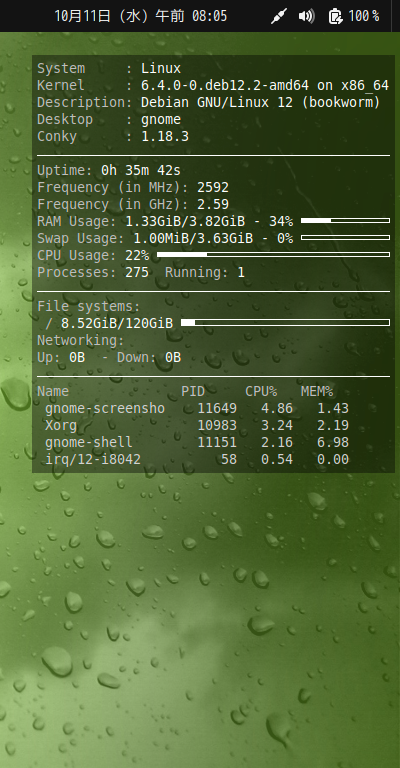Click the Conky version 1.18.3 text
Image resolution: width=400 pixels, height=768 pixels.
click(165, 136)
